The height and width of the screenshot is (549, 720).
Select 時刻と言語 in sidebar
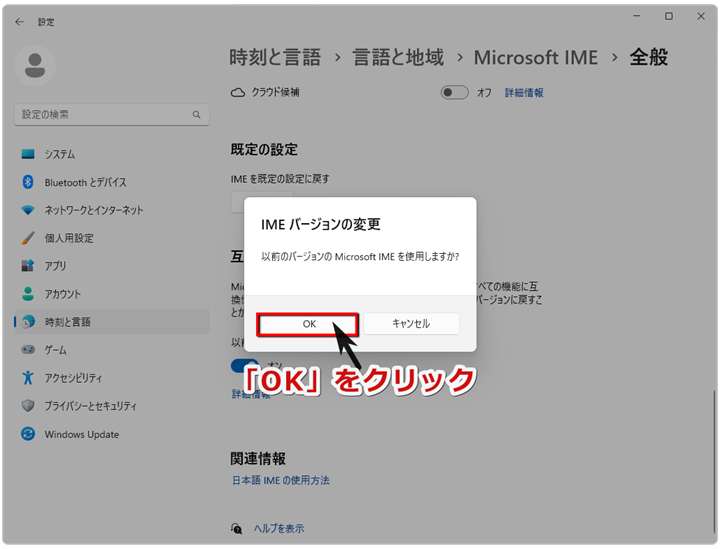click(112, 322)
